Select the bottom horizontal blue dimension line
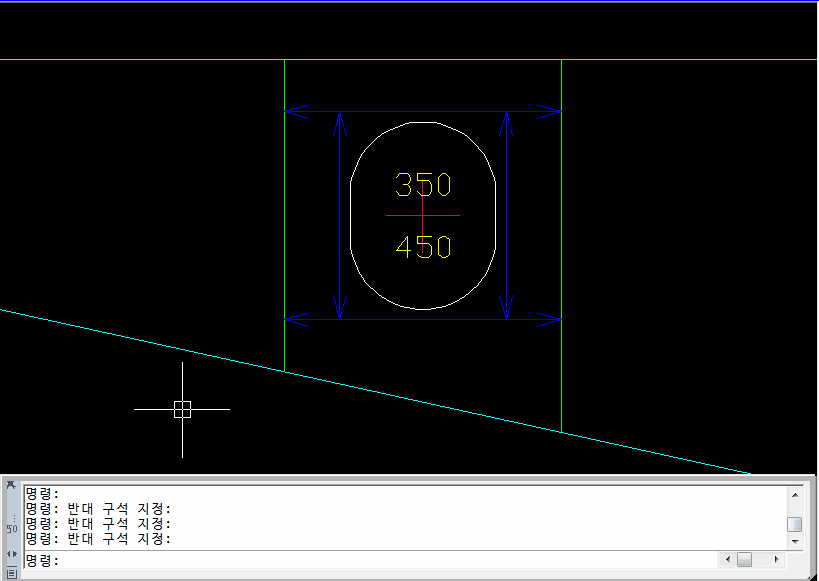Viewport: 819px width, 581px height. point(423,319)
